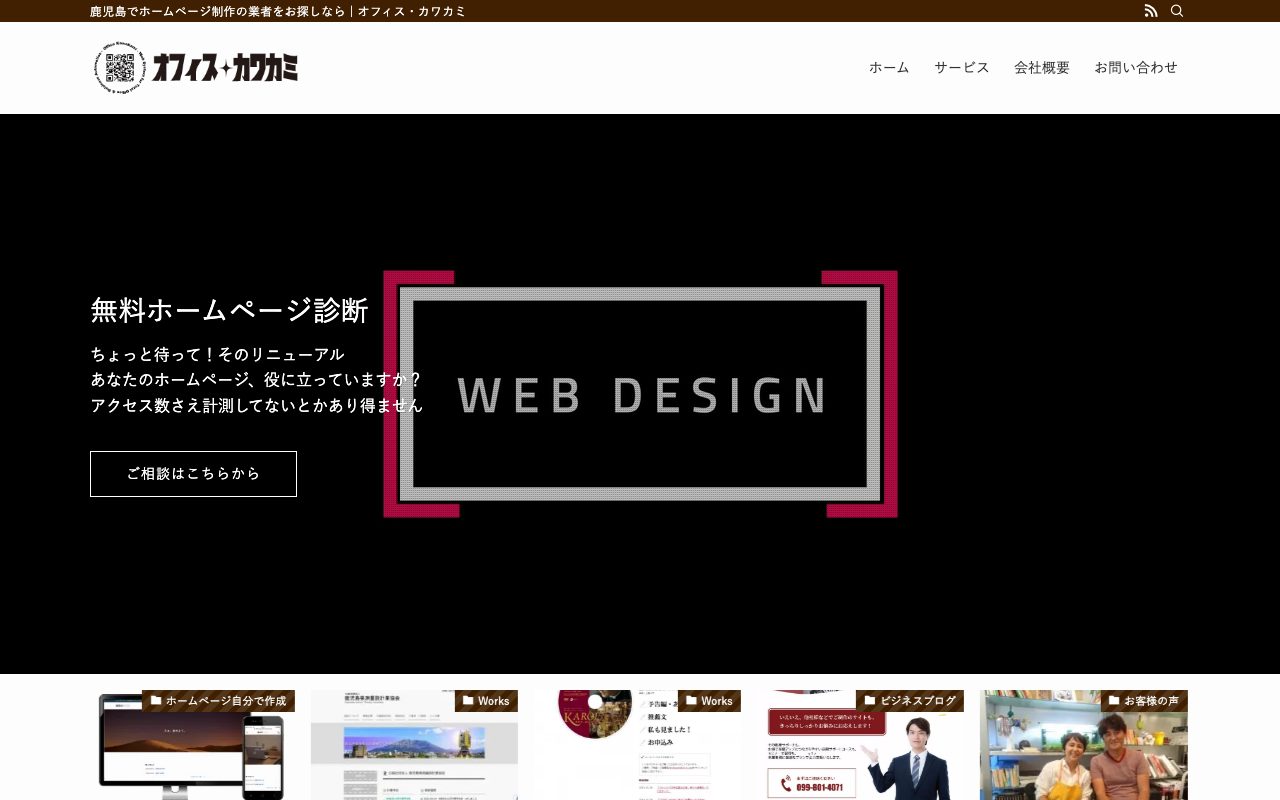The image size is (1280, 800).
Task: Click the top bar tagline 鹿児島でホームページ制作
Action: [278, 11]
